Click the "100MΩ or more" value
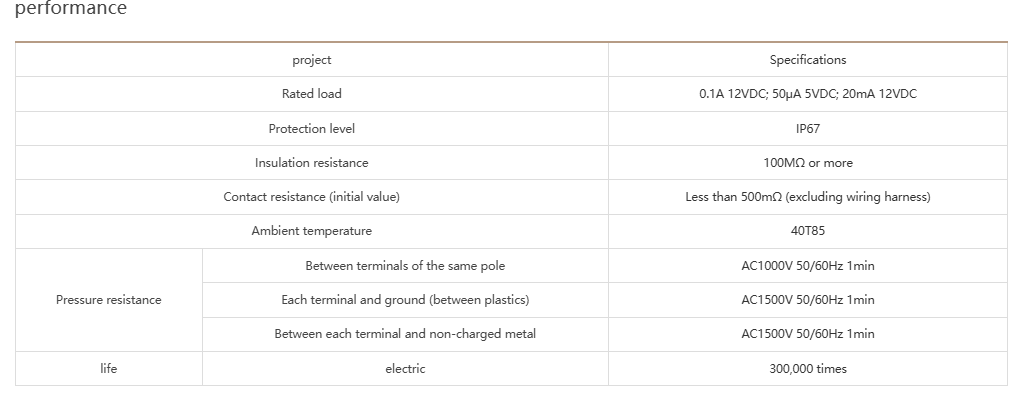This screenshot has width=1024, height=406. pos(807,163)
